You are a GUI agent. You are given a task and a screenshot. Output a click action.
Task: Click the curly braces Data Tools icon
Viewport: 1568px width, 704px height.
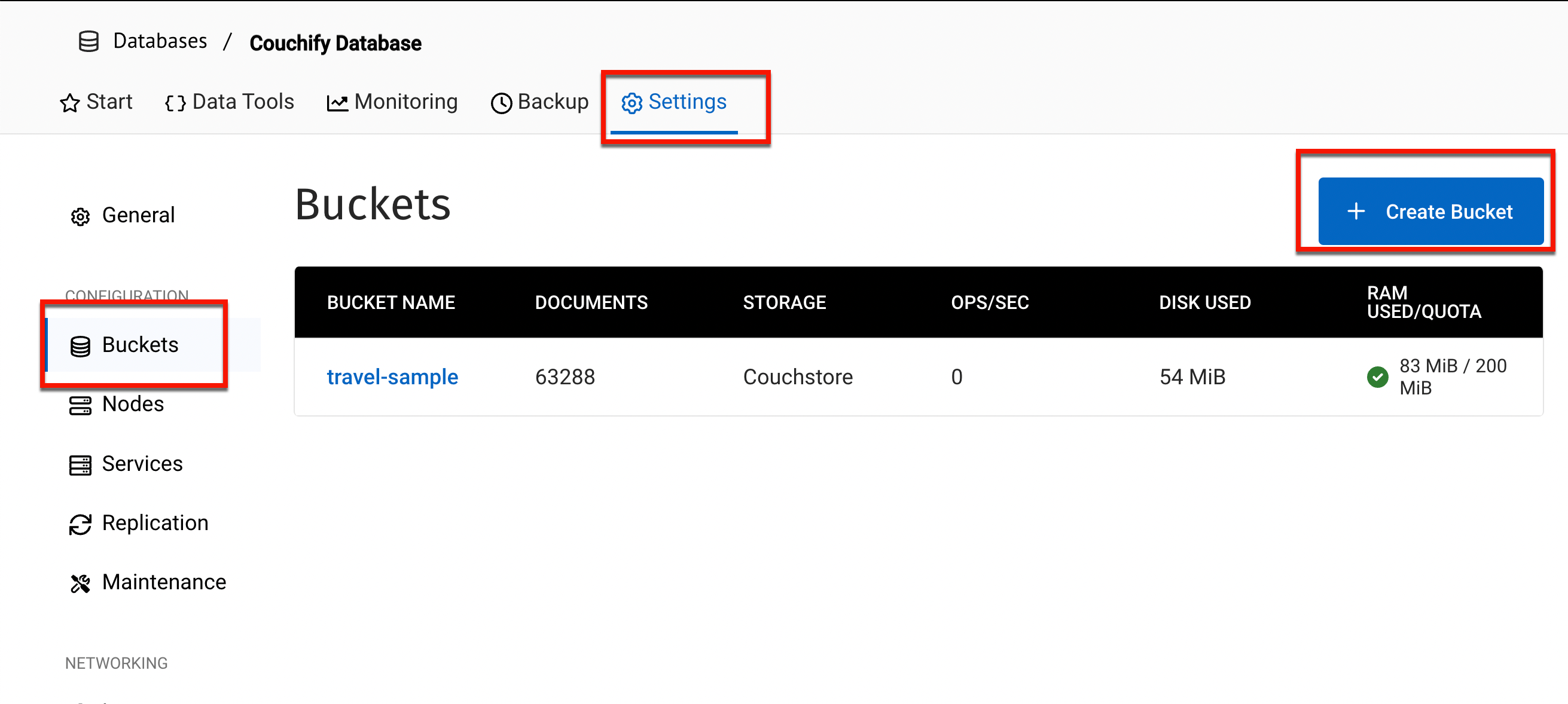tap(175, 103)
